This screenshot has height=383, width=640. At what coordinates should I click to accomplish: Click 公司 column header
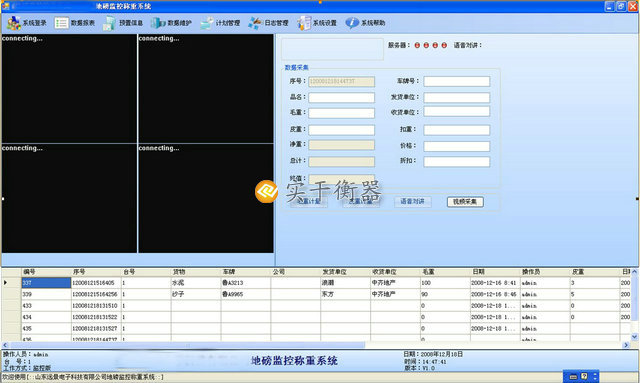[296, 272]
